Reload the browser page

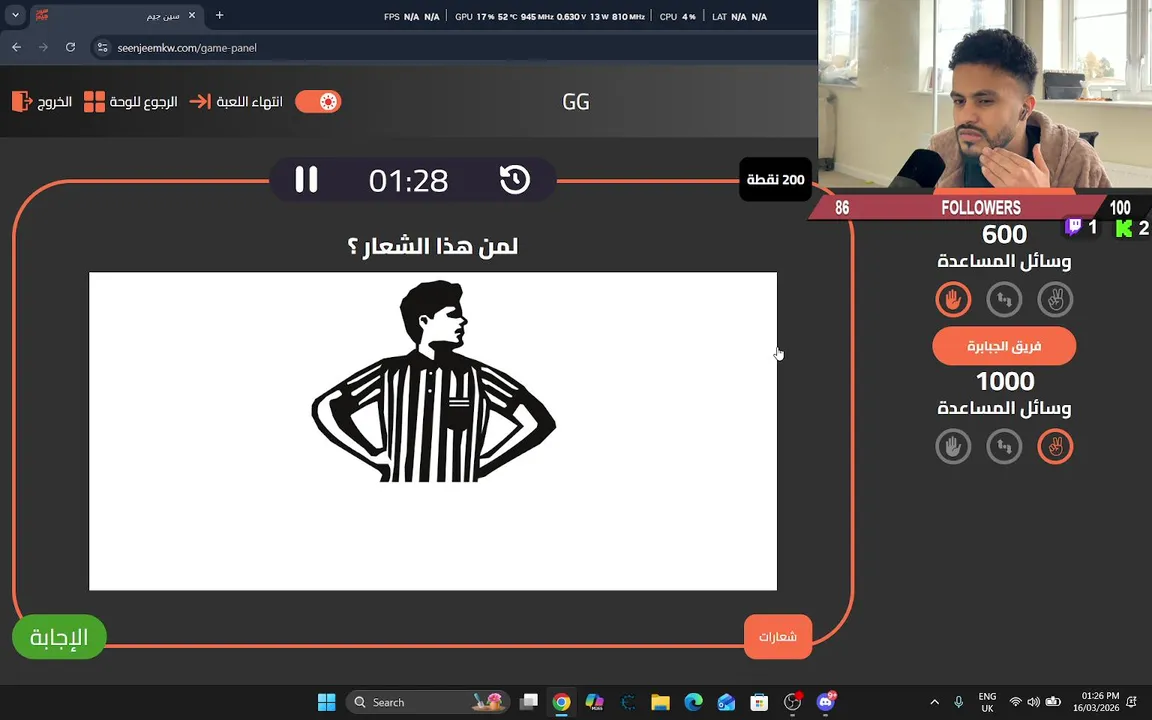point(70,47)
